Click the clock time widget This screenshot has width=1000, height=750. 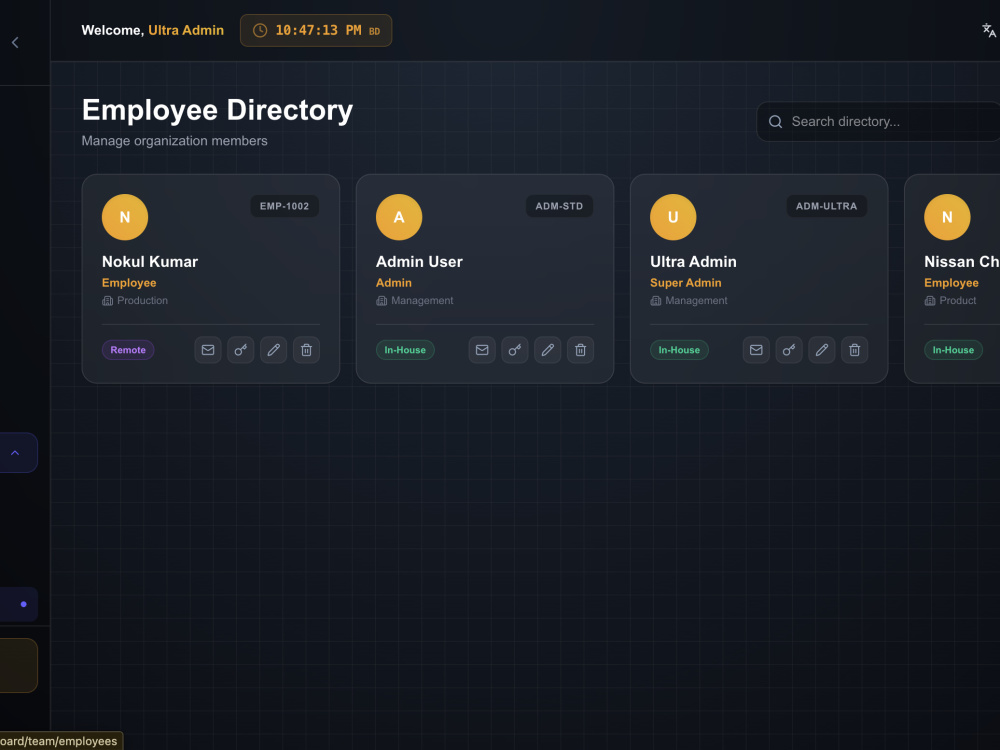316,31
